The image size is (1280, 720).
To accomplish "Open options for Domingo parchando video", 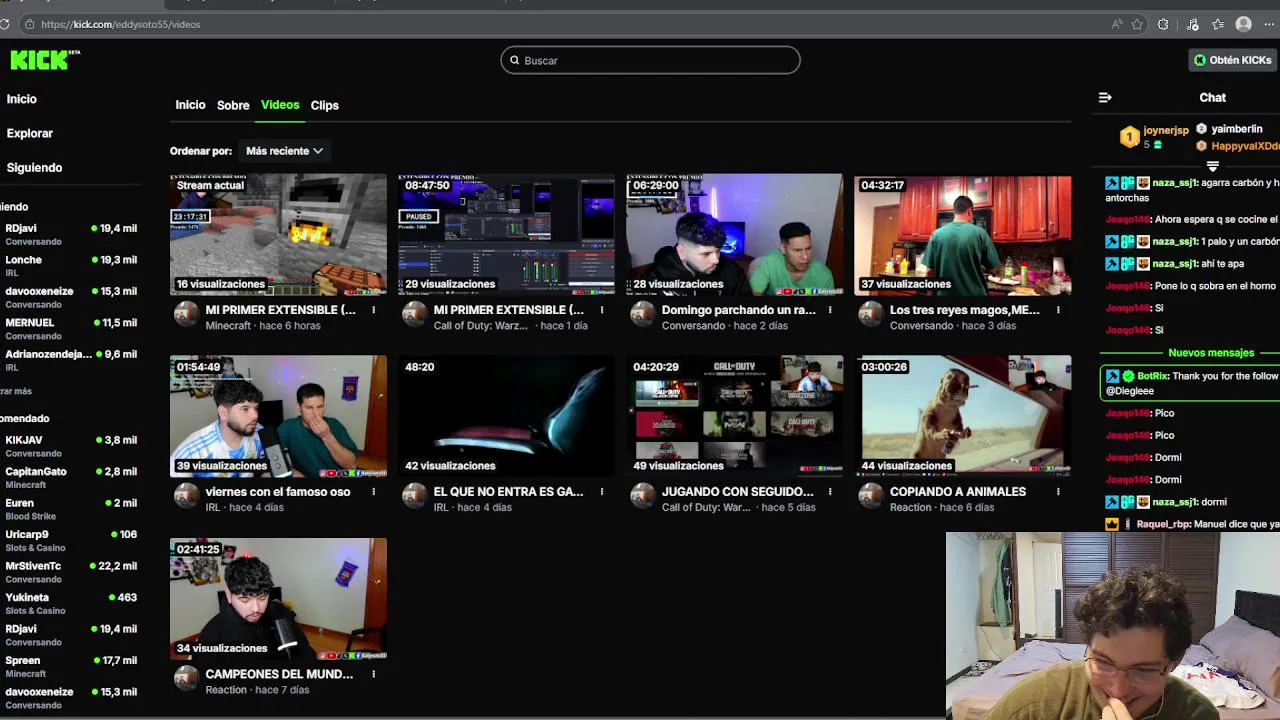I will click(830, 310).
